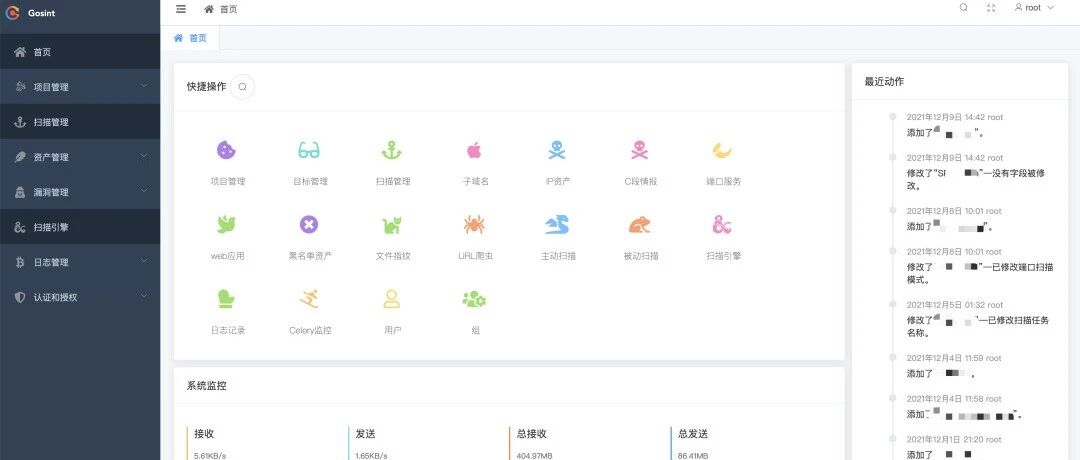Click the 首页 breadcrumb text
Image resolution: width=1080 pixels, height=460 pixels.
(x=229, y=10)
